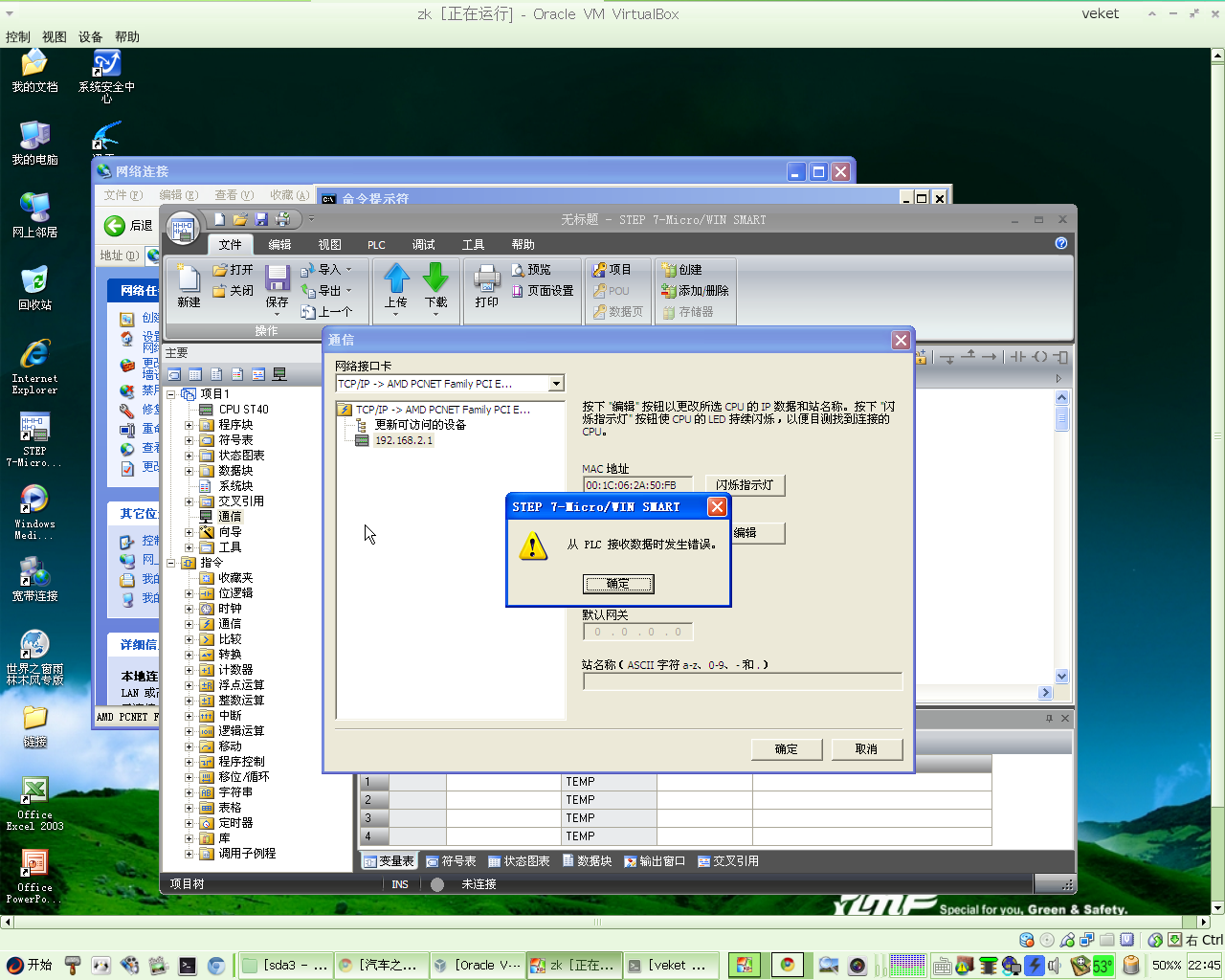Image resolution: width=1225 pixels, height=980 pixels.
Task: Switch to the 工具 (Tools) ribbon tab
Action: 473,245
